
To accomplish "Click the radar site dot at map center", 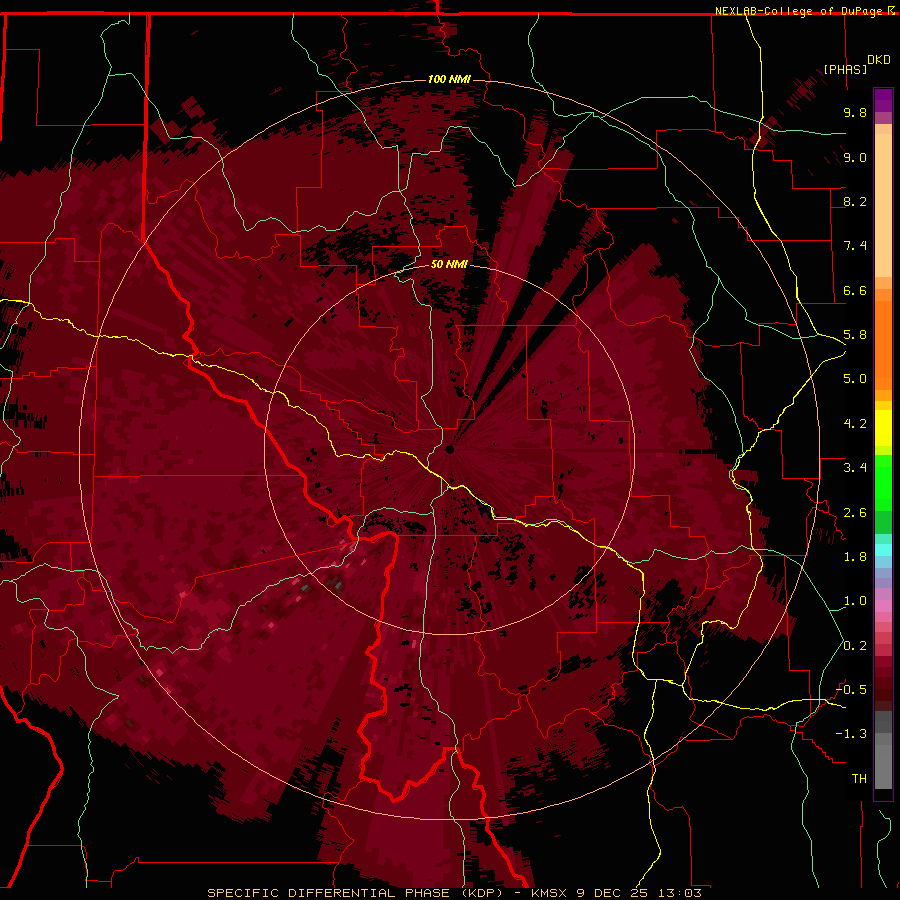I will tap(450, 449).
